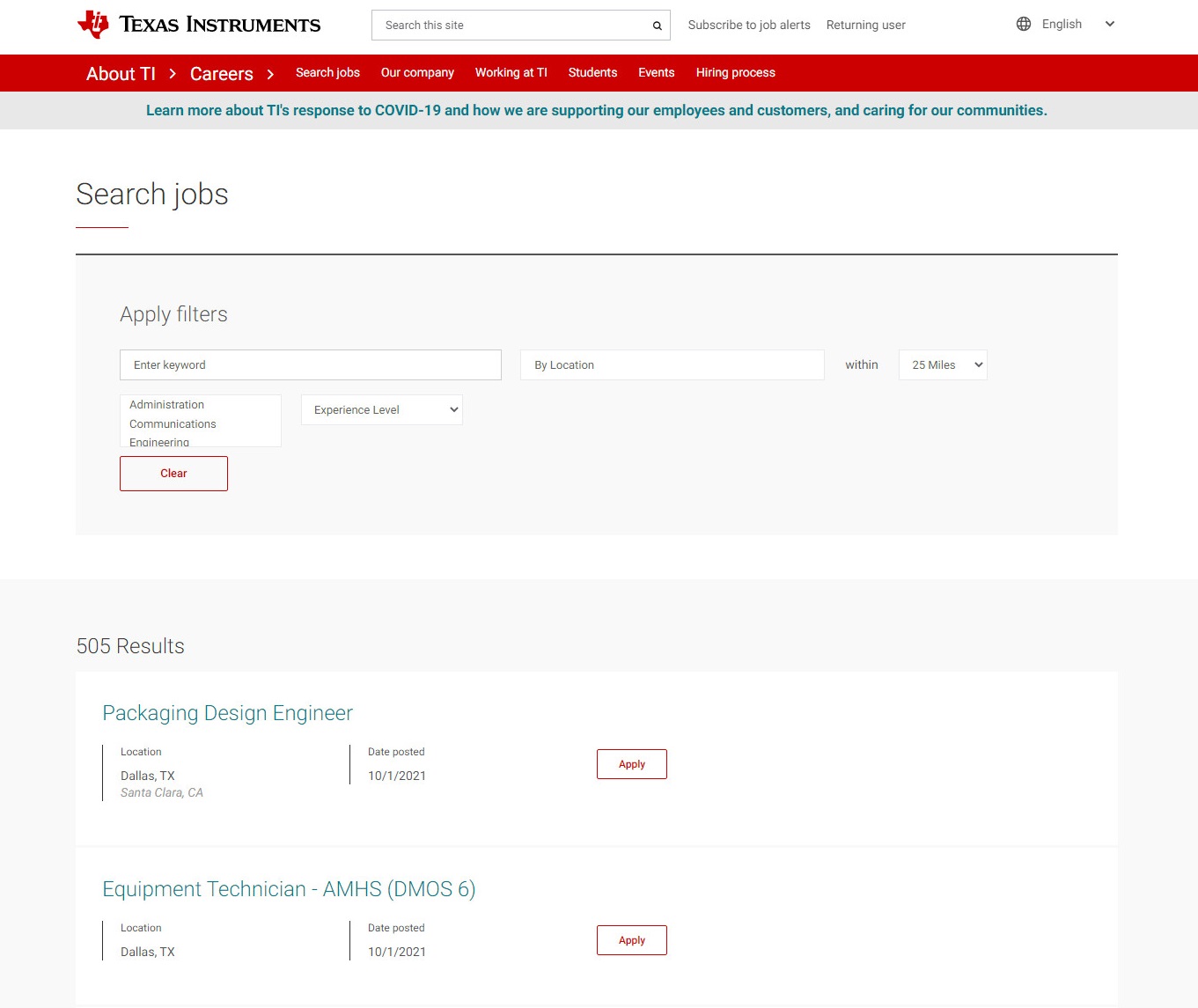Screen dimensions: 1198x1008
Task: Go to Our company menu item
Action: pyautogui.click(x=417, y=73)
